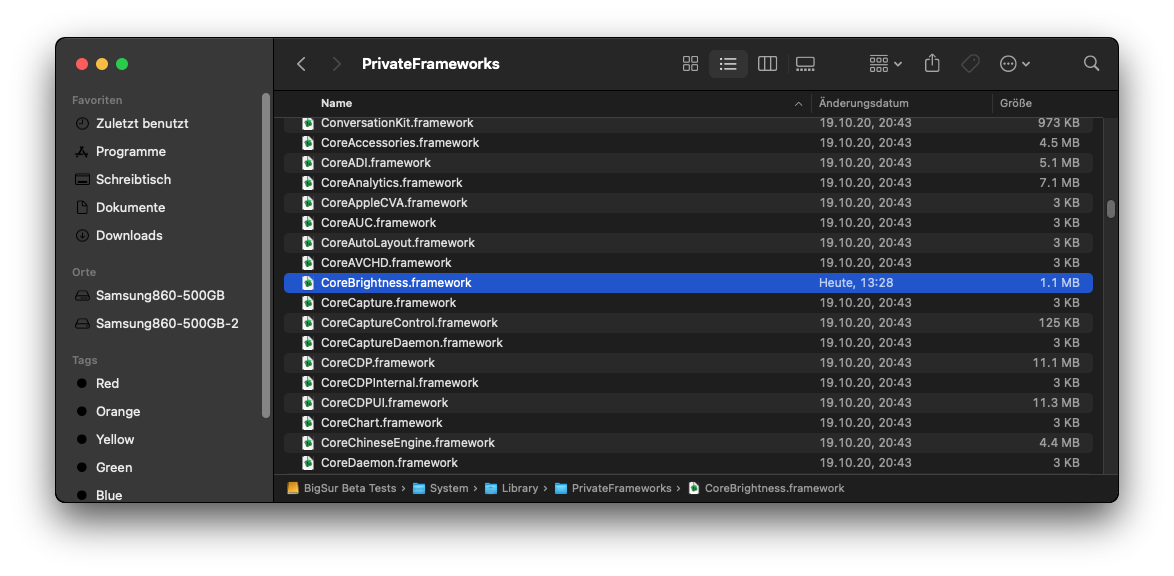Viewport: 1174px width, 576px height.
Task: Select CoreCDPInternal.framework row
Action: click(688, 383)
